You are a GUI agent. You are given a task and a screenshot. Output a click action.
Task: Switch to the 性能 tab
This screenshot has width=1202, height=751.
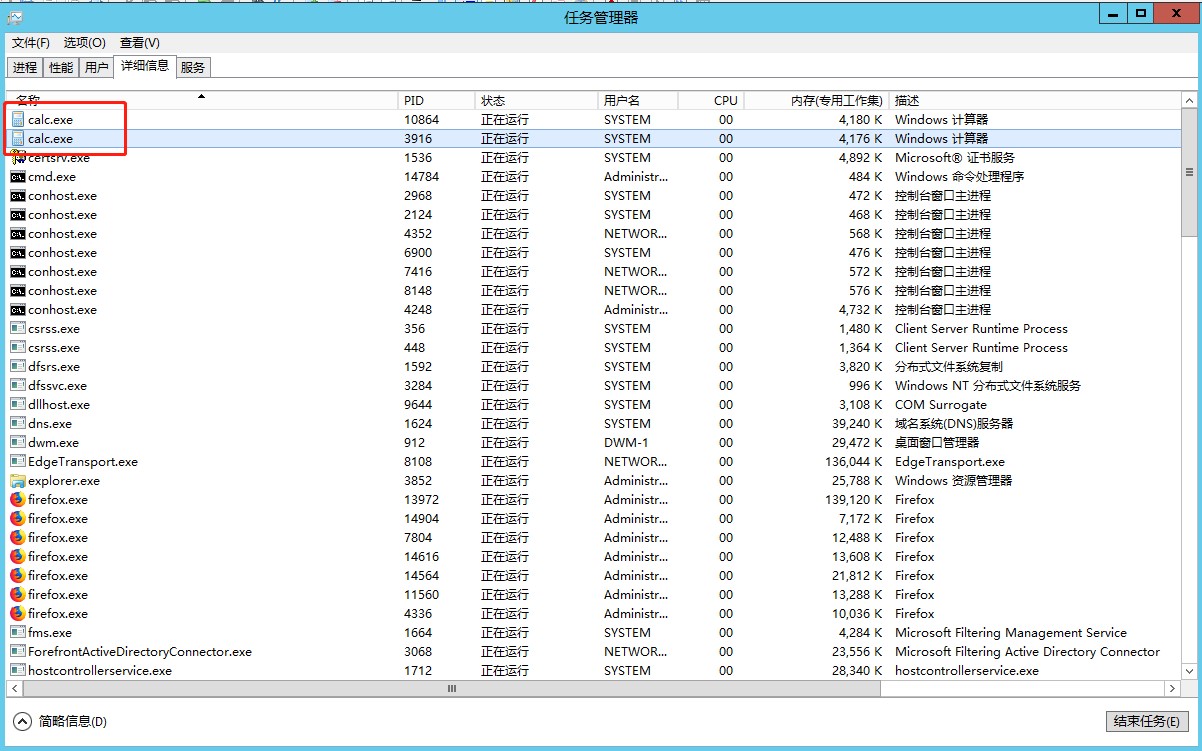click(x=61, y=67)
